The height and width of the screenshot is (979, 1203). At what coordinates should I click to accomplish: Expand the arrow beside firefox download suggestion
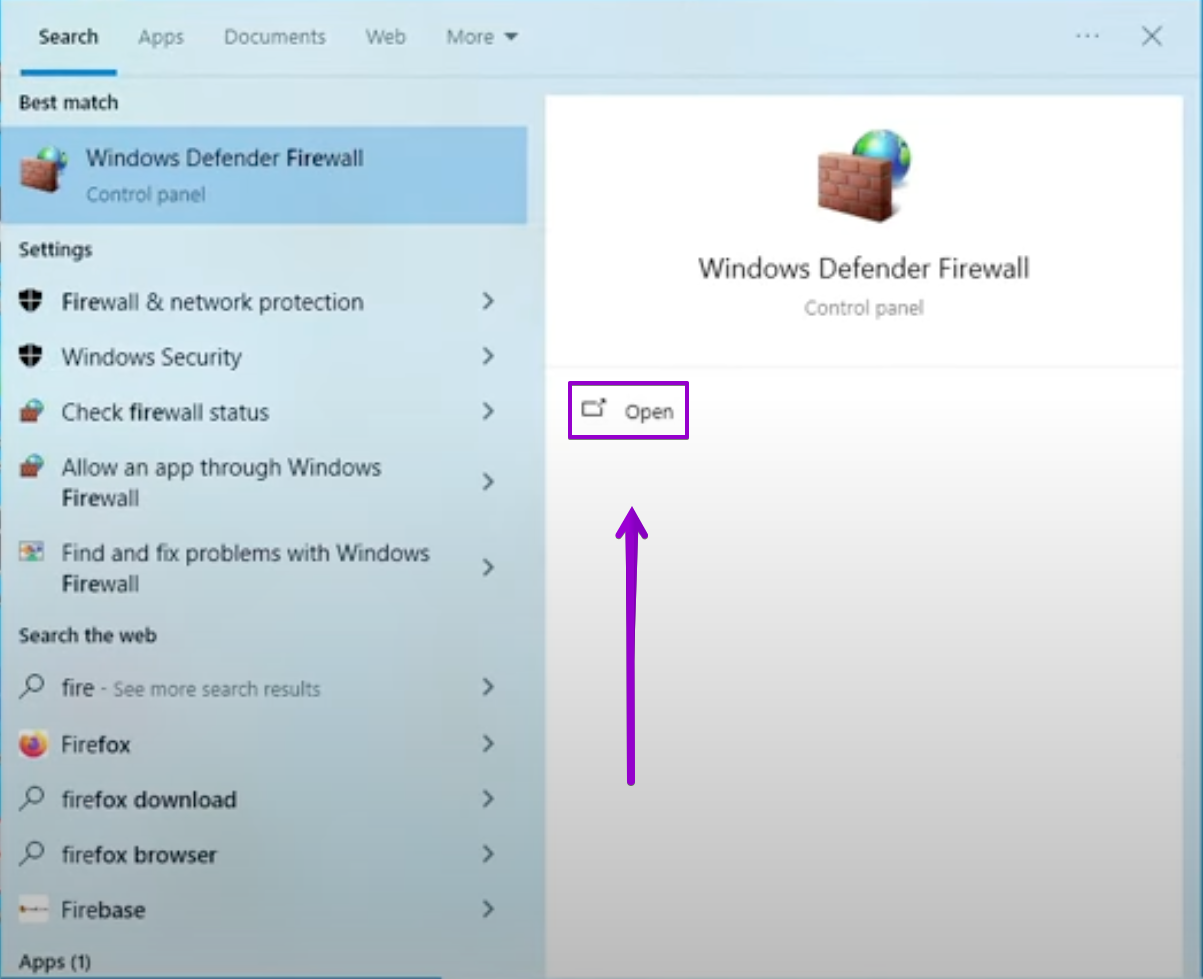(x=488, y=799)
